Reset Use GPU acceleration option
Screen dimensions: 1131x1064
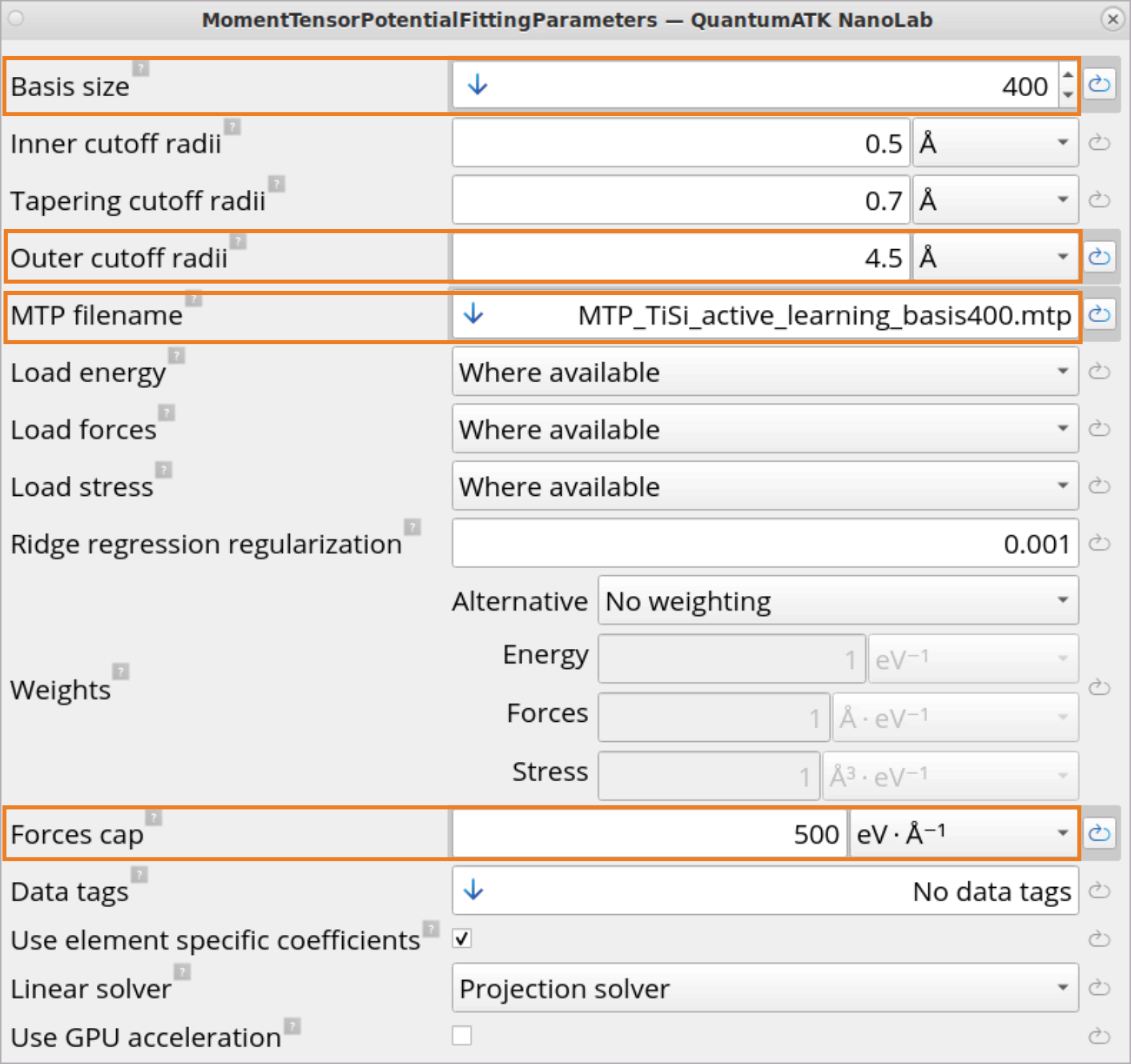pos(1099,1037)
